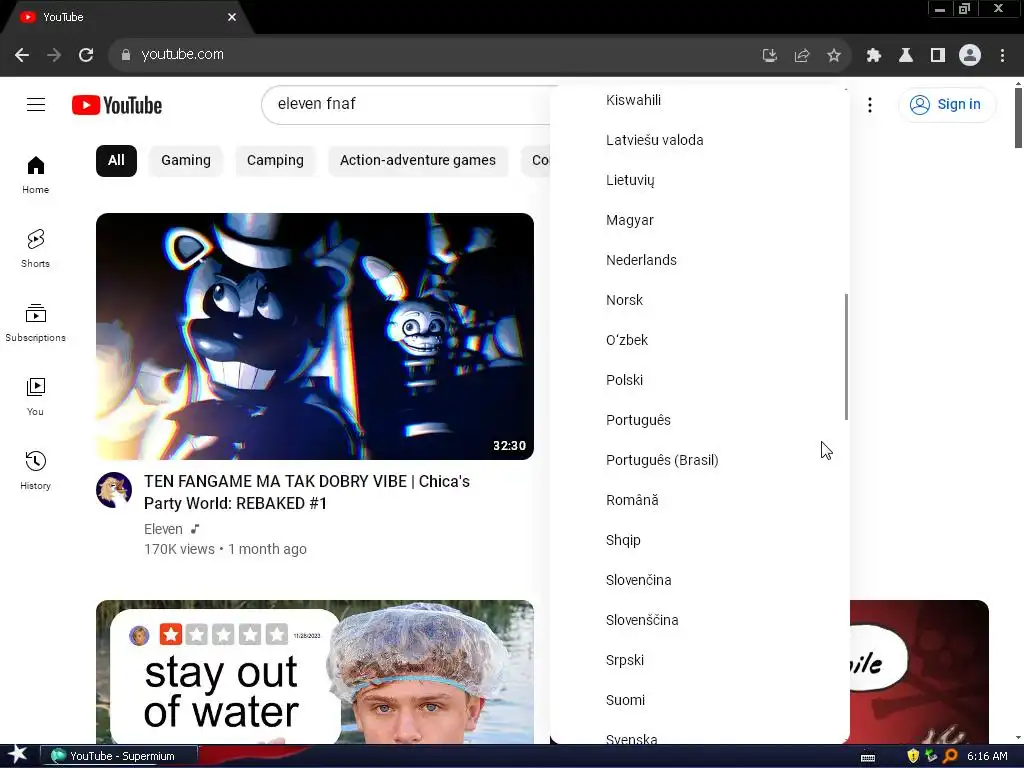The height and width of the screenshot is (768, 1024).
Task: Select the Gaming filter chip
Action: click(x=186, y=161)
